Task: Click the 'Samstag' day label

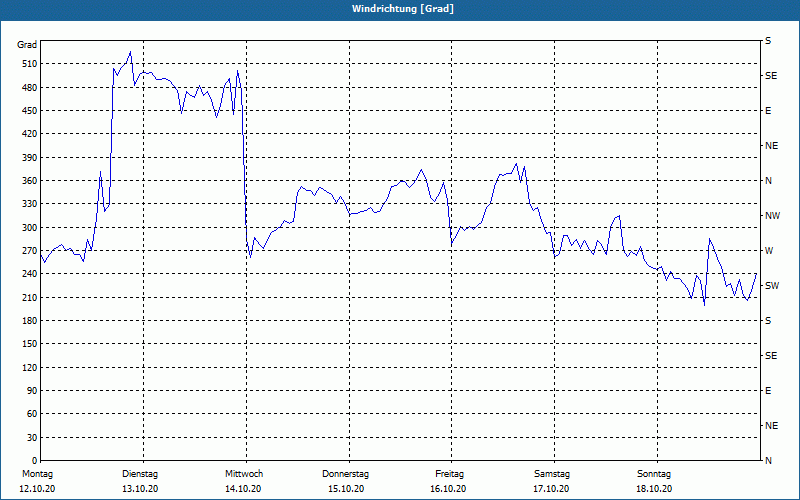Action: pos(552,474)
